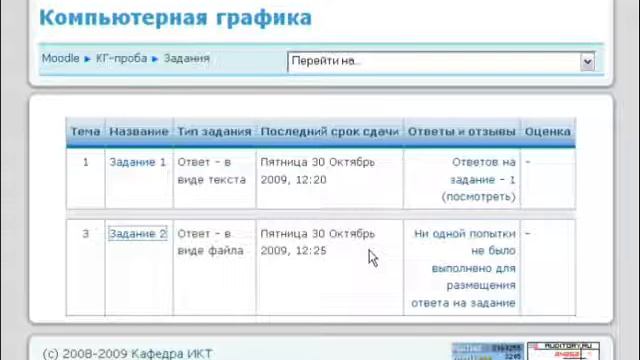
Task: Go to the КГ-проба breadcrumb link
Action: [121, 58]
